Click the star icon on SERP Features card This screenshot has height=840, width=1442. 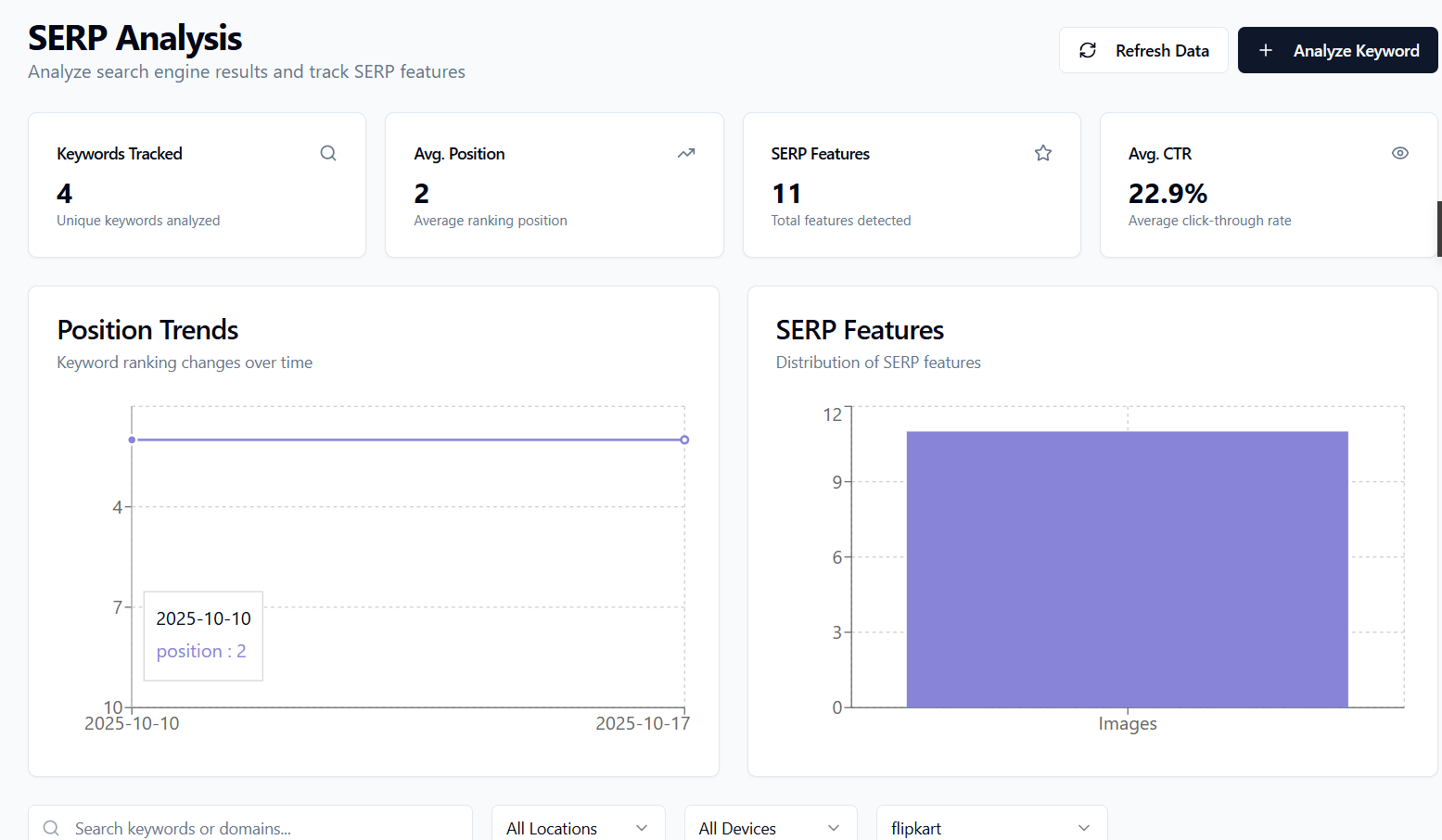pyautogui.click(x=1043, y=152)
